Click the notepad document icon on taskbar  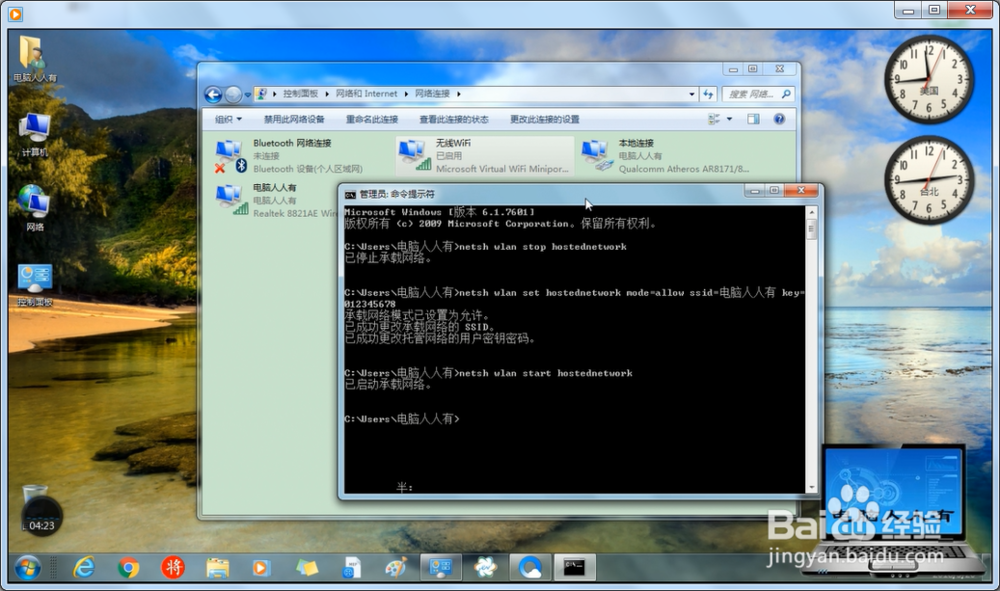(351, 567)
